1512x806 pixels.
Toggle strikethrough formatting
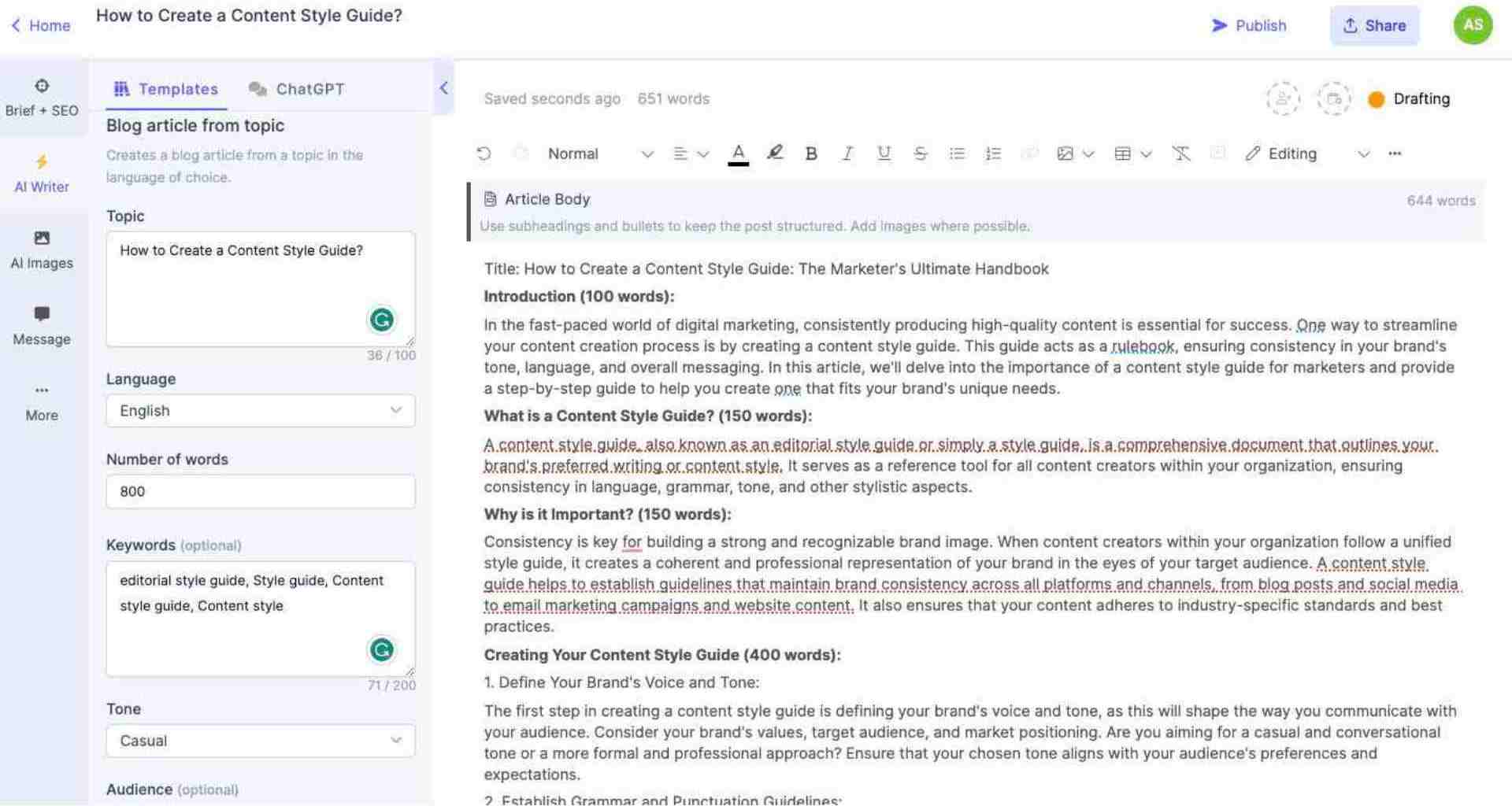[x=921, y=153]
